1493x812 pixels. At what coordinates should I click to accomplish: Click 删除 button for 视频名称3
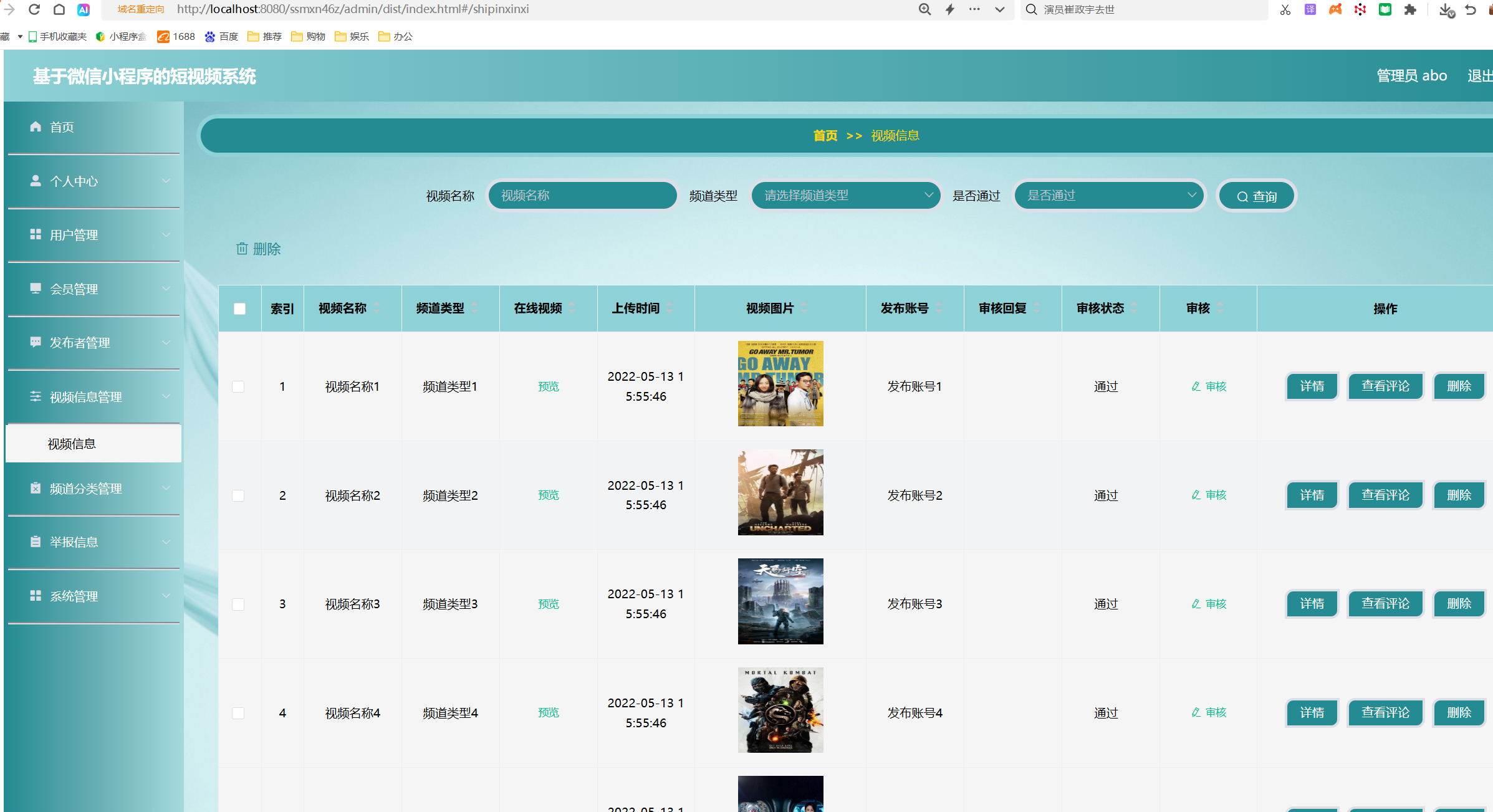coord(1459,604)
